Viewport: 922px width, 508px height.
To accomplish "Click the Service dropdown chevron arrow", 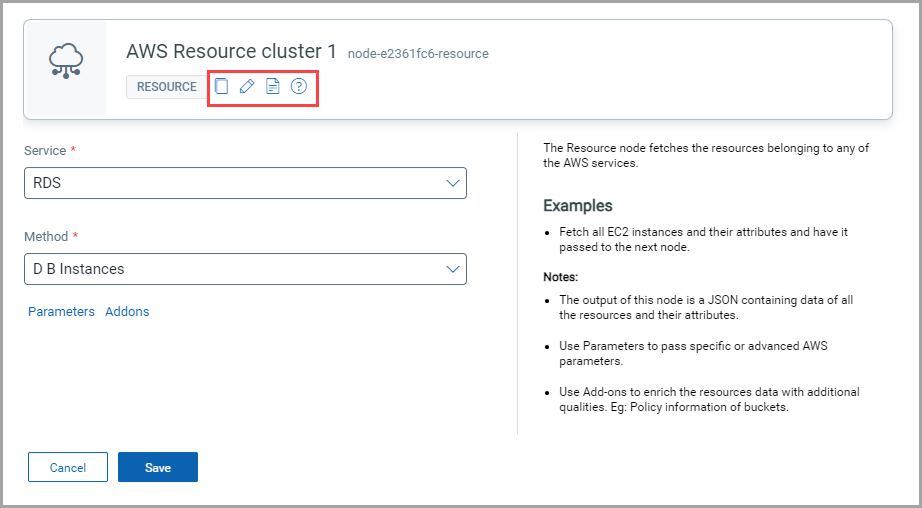I will [x=452, y=183].
